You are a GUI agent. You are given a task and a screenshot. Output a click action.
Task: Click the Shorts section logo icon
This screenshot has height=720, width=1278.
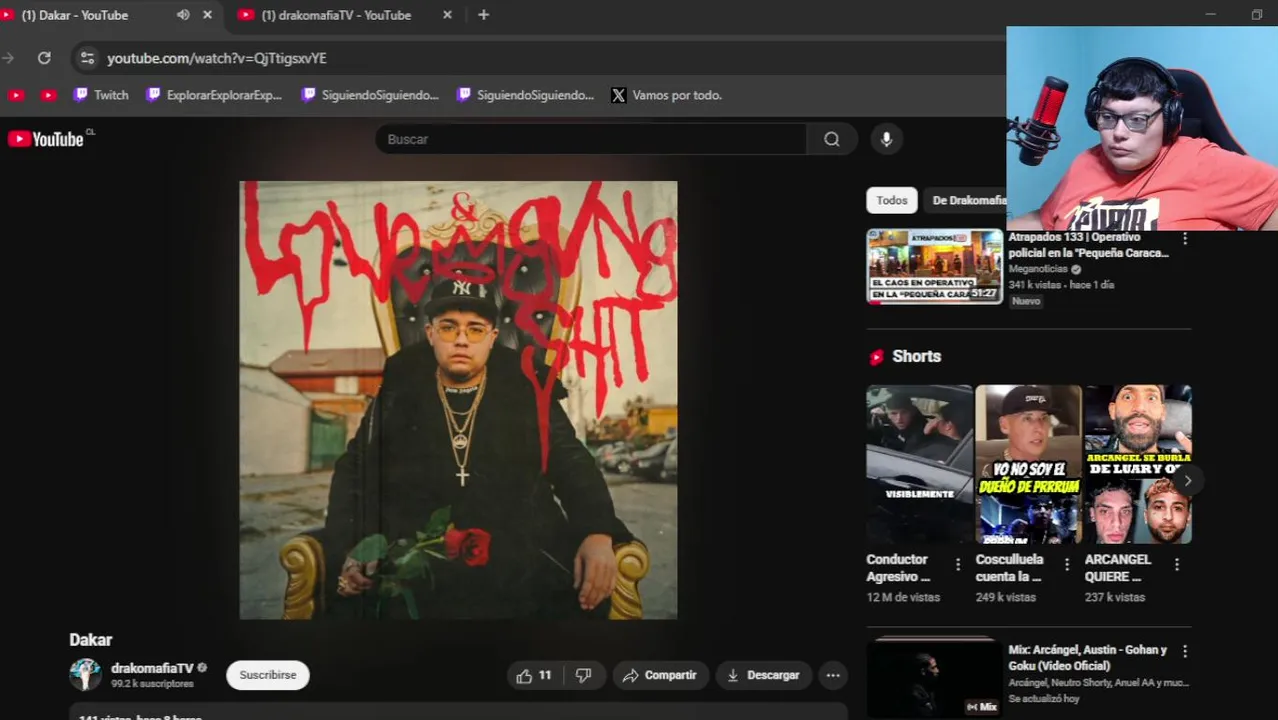pos(877,357)
